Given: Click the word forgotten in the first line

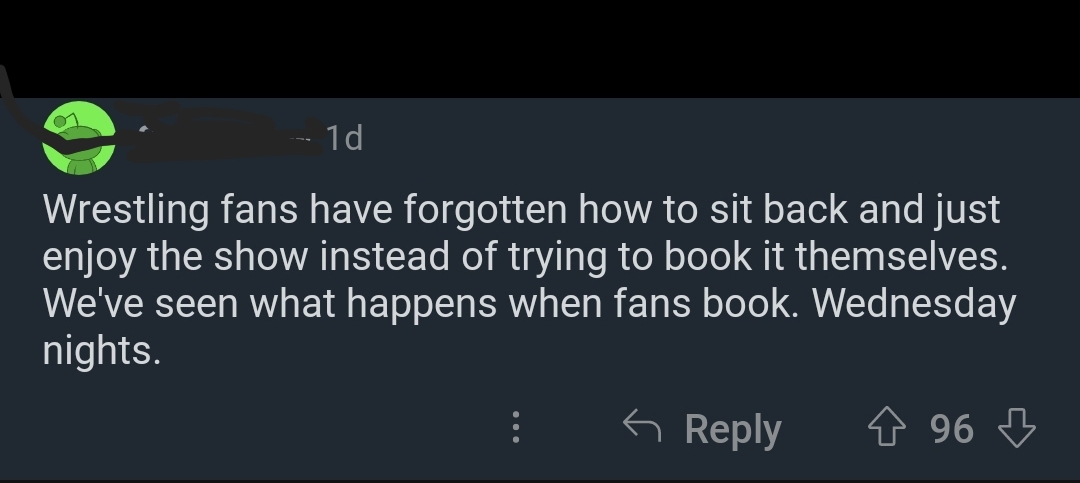Looking at the screenshot, I should tap(486, 210).
